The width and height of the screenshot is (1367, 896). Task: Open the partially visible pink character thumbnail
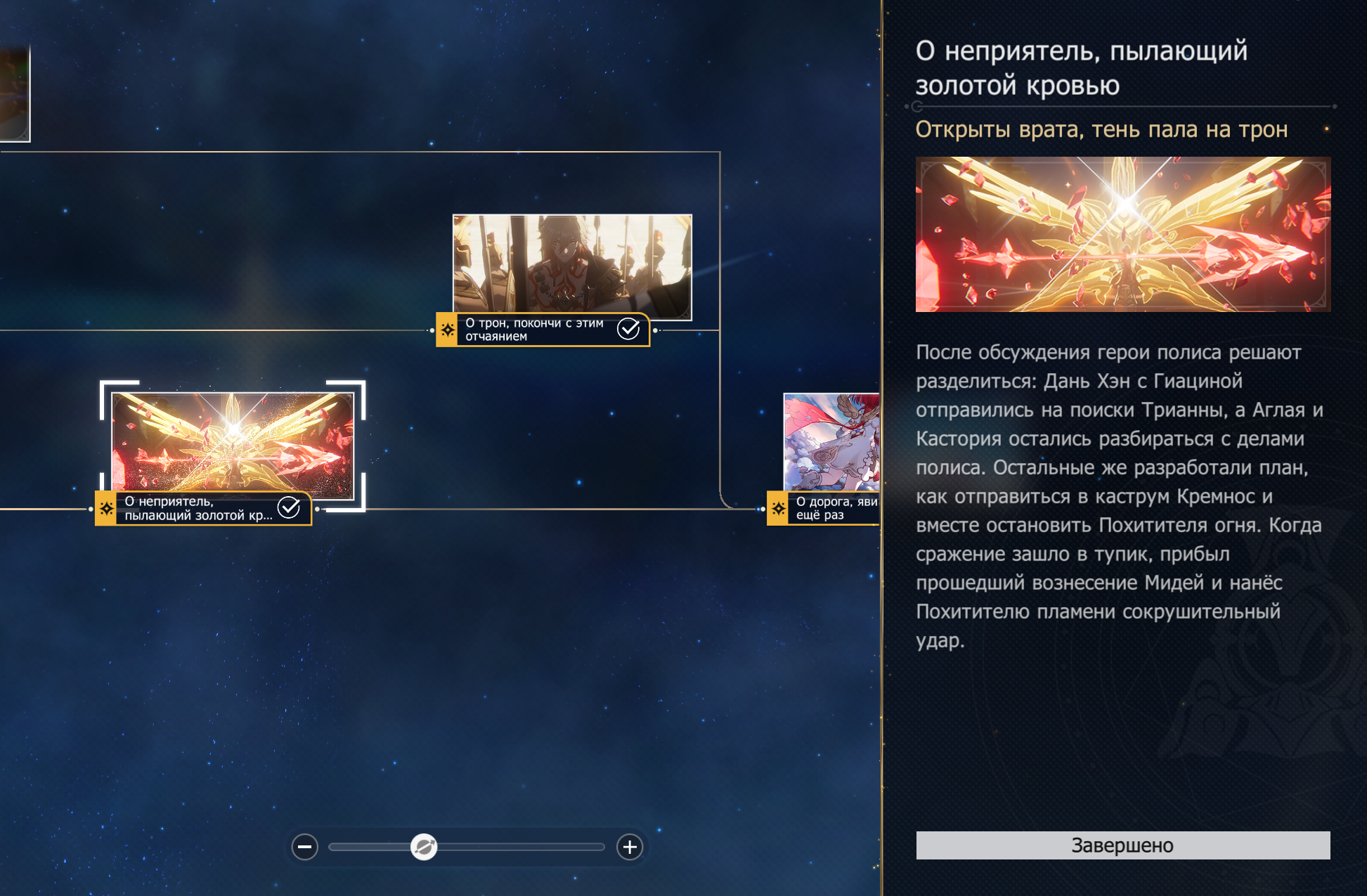(x=831, y=442)
